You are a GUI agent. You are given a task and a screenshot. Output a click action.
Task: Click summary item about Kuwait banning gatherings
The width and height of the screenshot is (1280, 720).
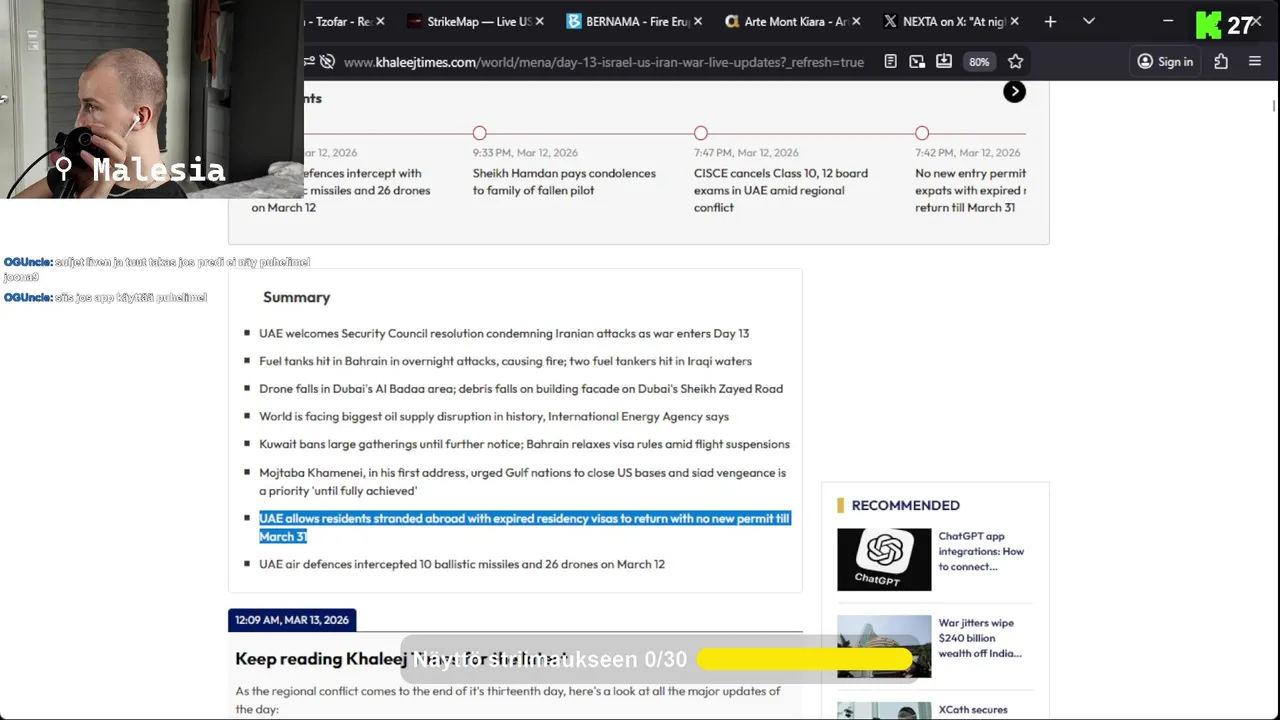coord(524,444)
